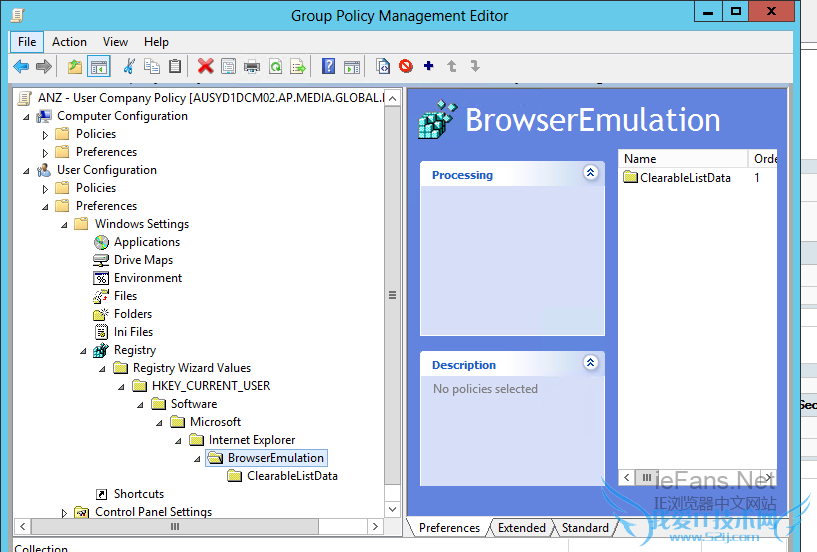
Task: Select the Folders tree item
Action: [x=133, y=314]
